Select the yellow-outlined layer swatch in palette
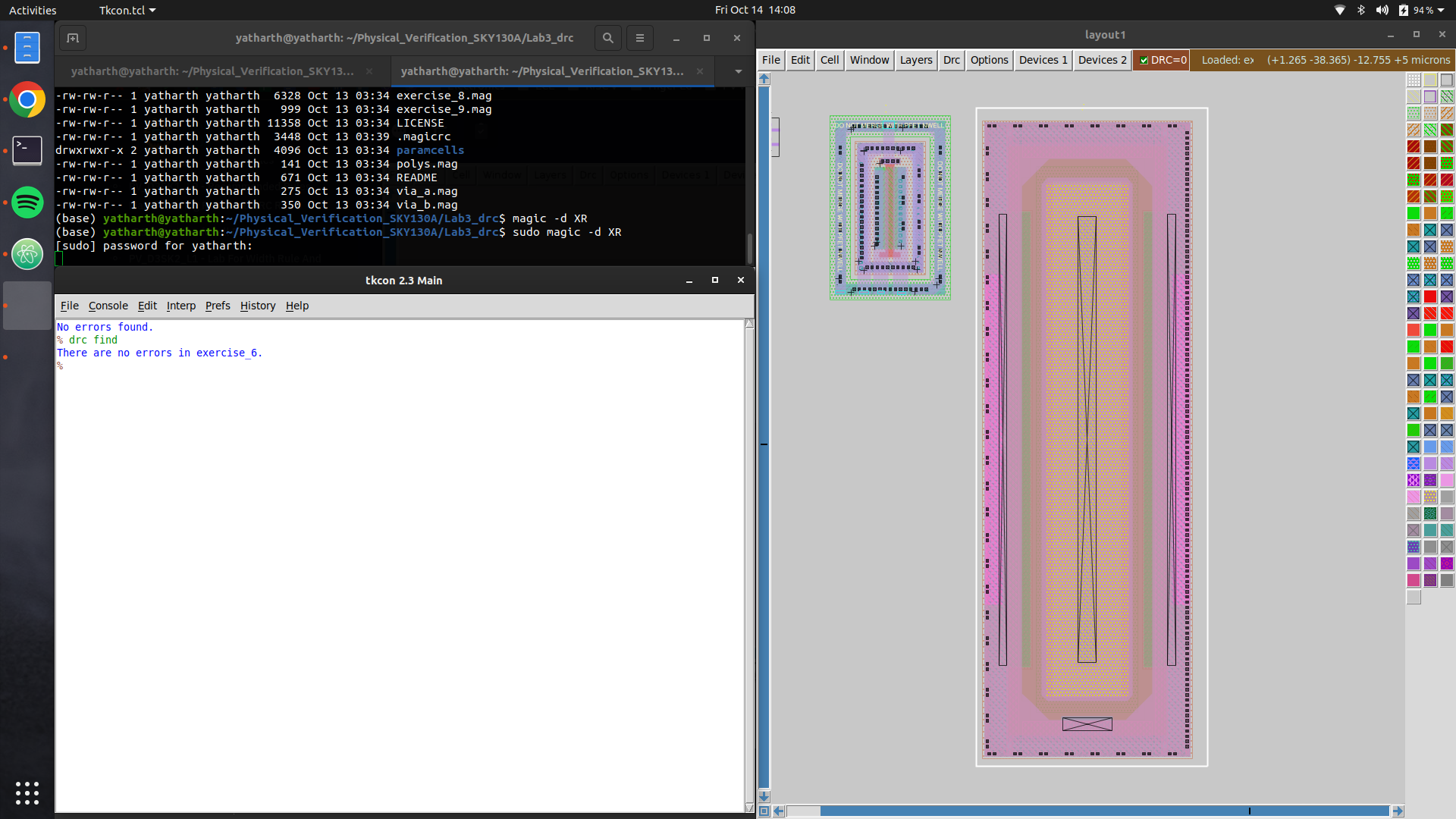Viewport: 1456px width, 819px height. point(1430,80)
